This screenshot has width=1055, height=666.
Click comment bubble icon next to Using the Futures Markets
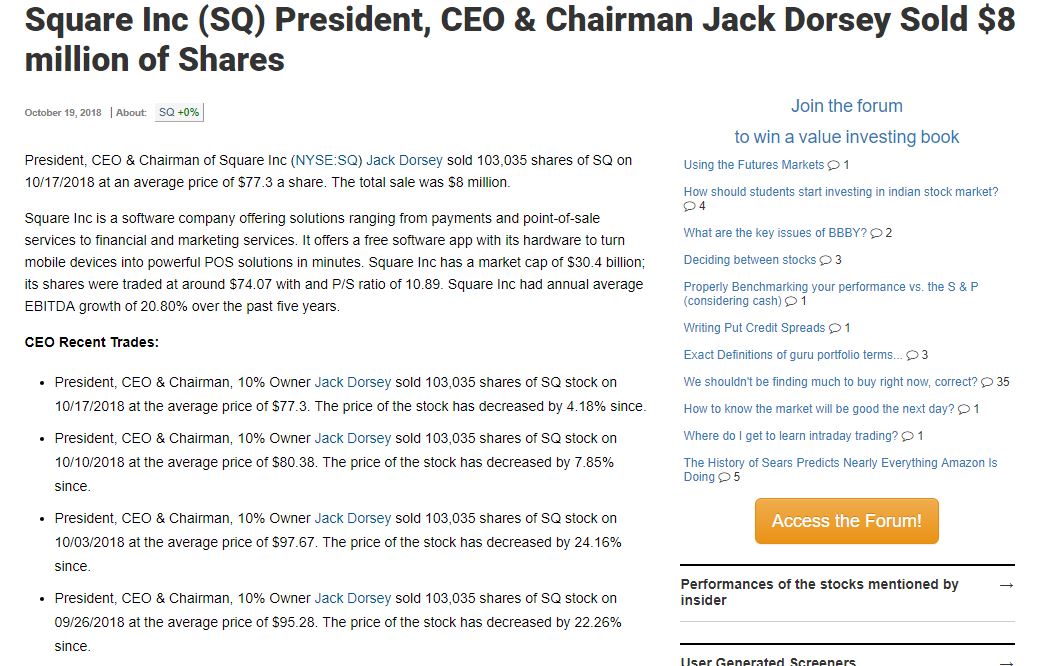[833, 165]
